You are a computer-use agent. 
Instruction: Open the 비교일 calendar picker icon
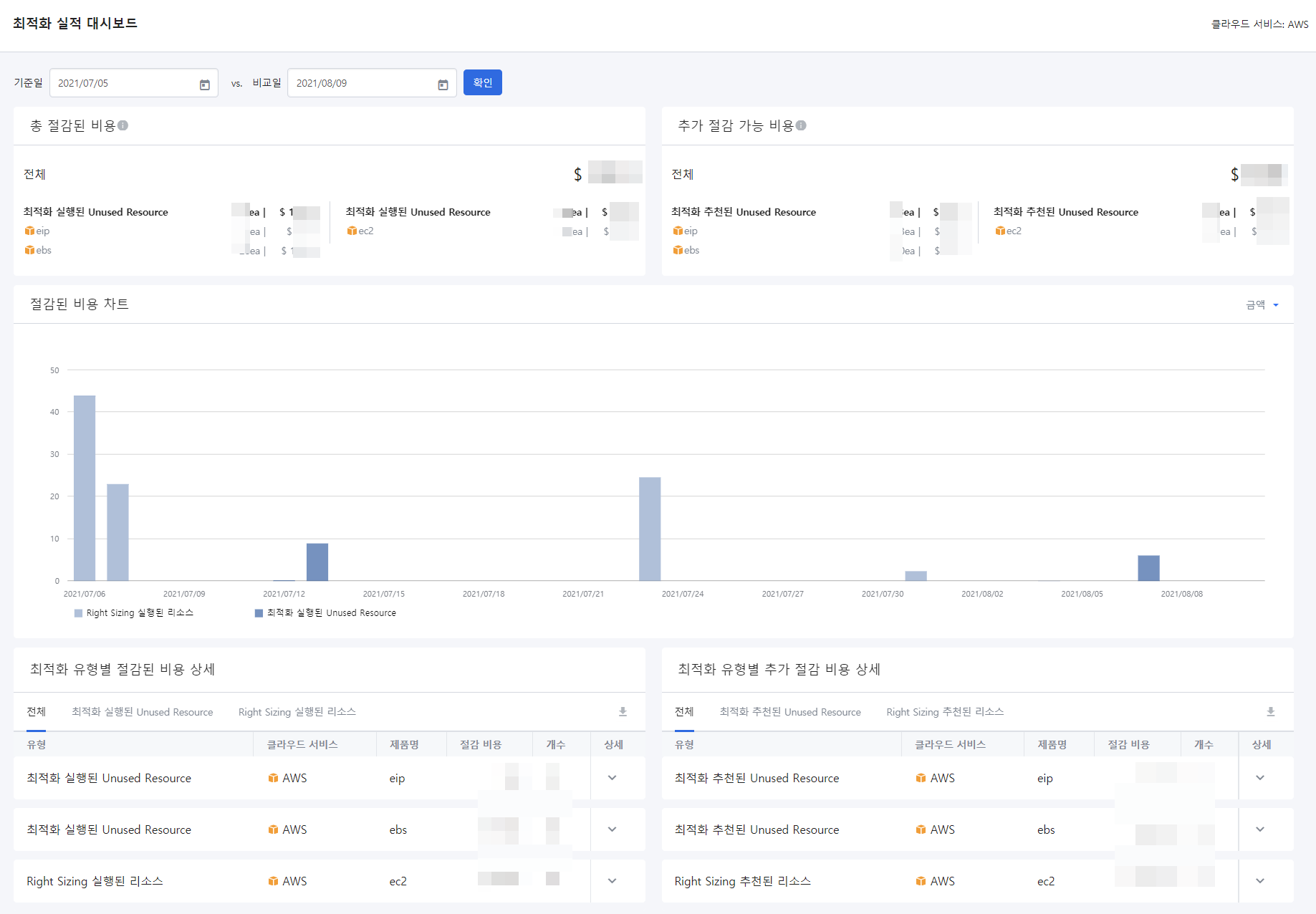[443, 85]
